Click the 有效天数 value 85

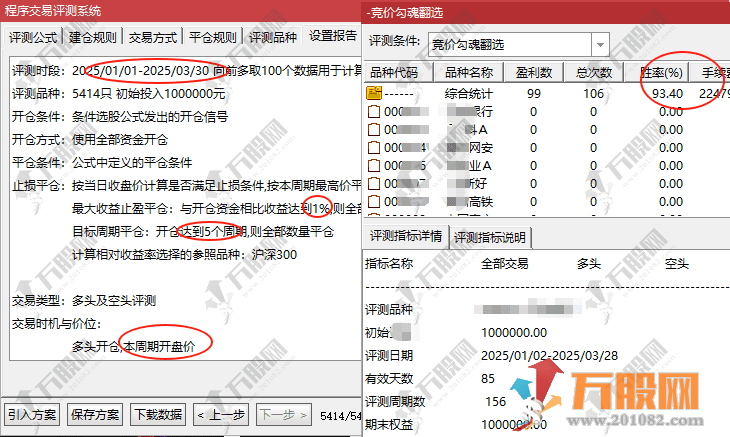(x=488, y=378)
